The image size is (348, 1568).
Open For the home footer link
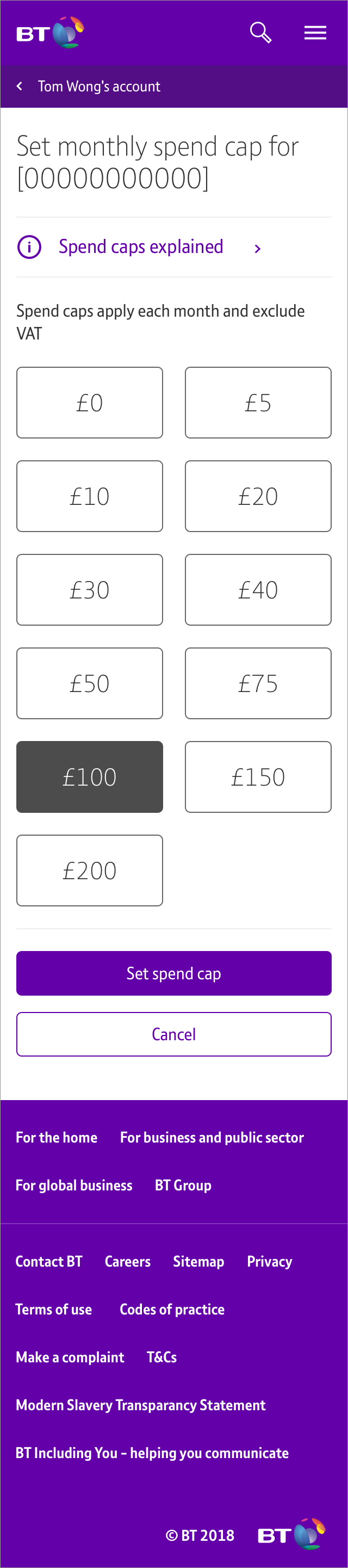pos(57,1137)
